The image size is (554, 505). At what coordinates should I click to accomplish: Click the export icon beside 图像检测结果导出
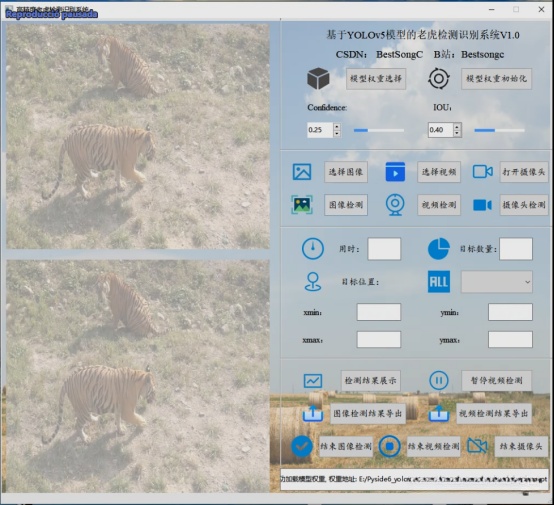point(313,413)
